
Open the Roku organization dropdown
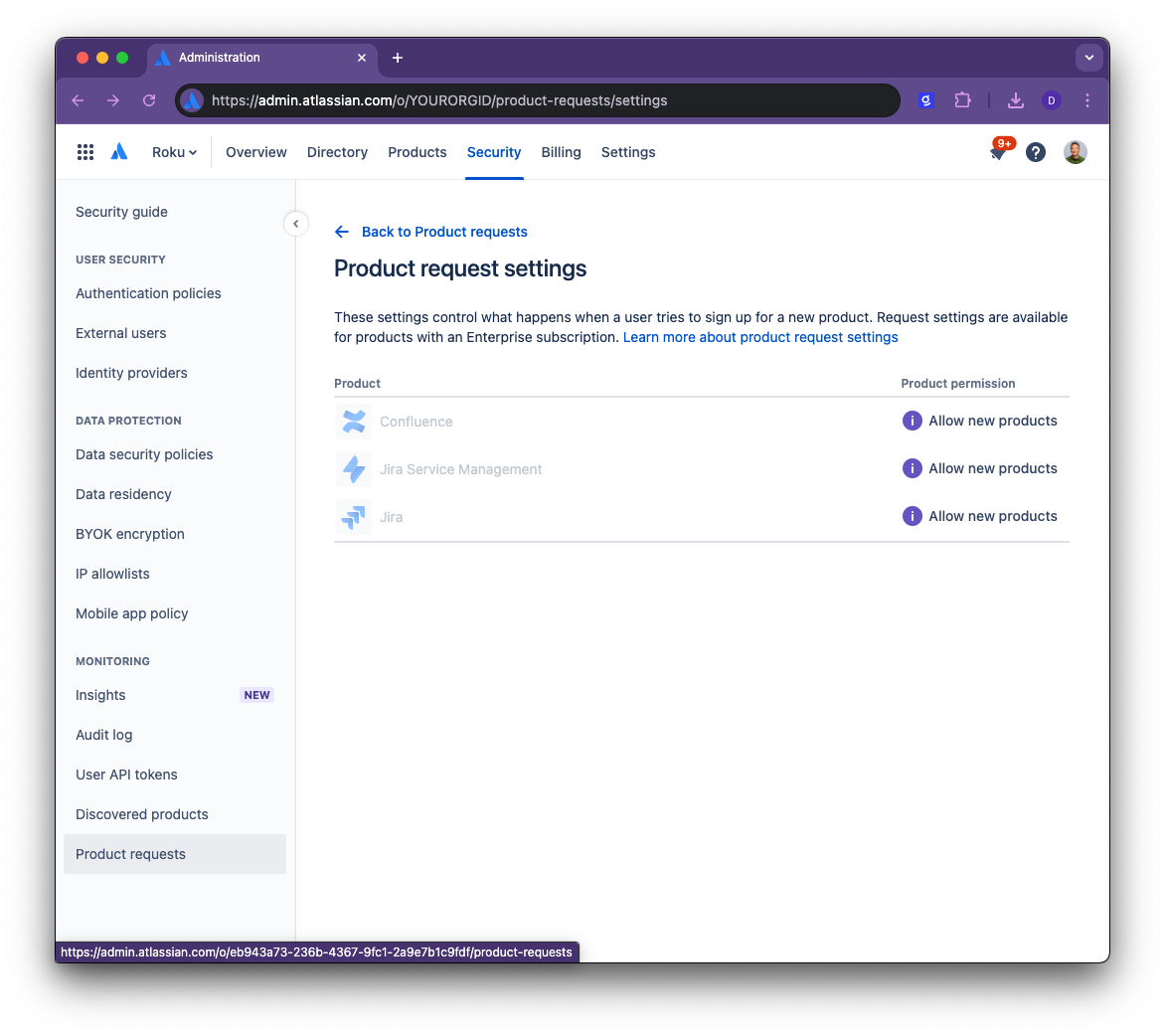(x=173, y=151)
